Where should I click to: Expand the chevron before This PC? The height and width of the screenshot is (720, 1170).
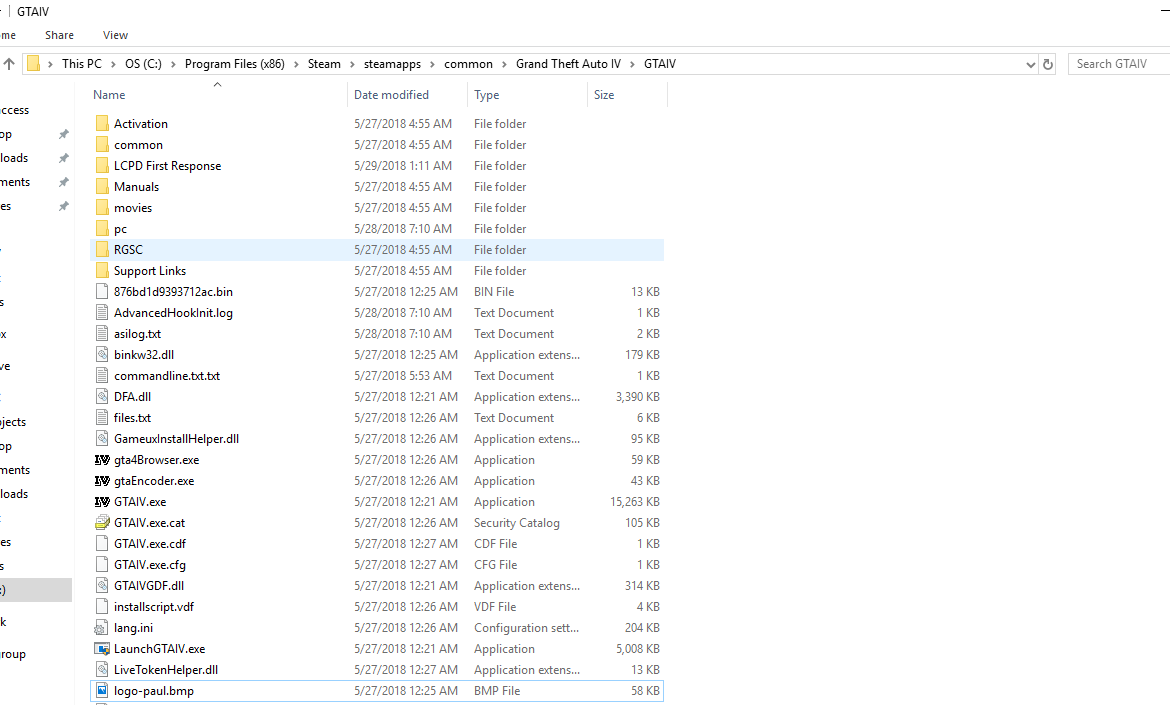51,64
